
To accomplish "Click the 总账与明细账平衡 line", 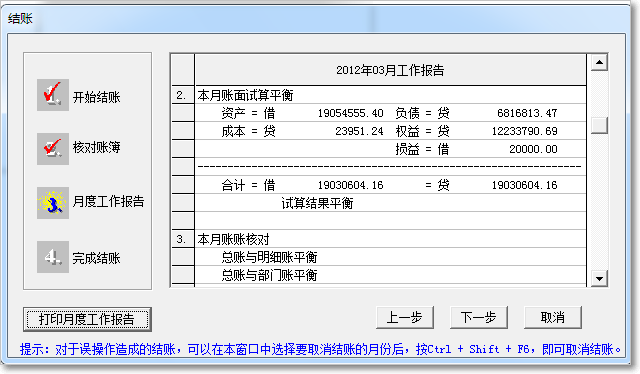I will pyautogui.click(x=269, y=257).
